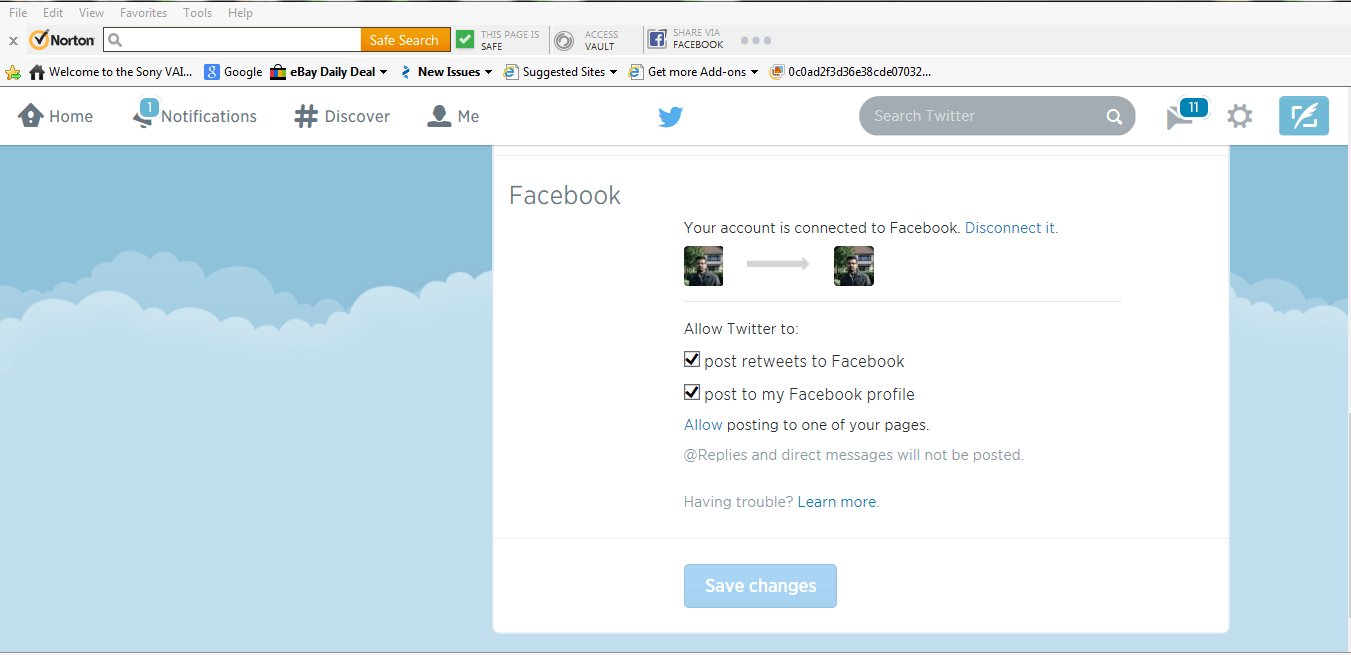Open the Discover hashtag icon

(305, 116)
